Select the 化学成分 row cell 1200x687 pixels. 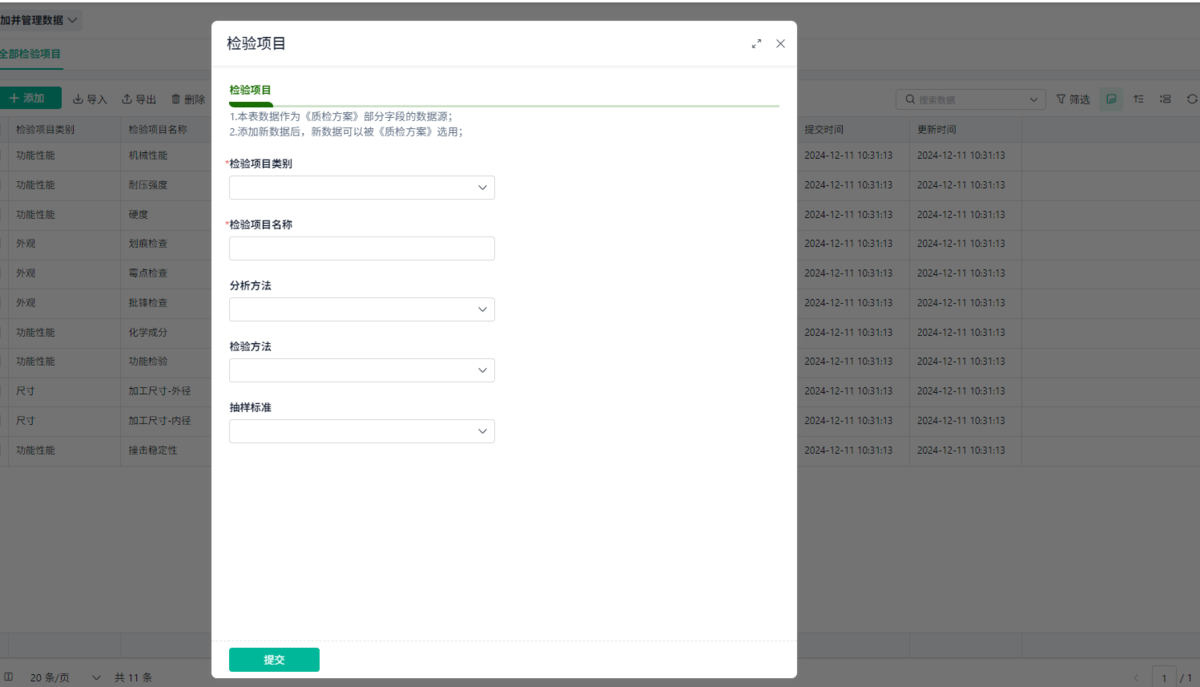[x=148, y=332]
